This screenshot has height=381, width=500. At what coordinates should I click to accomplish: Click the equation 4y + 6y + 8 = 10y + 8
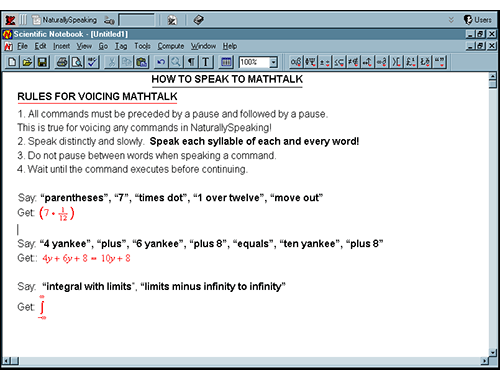(x=86, y=258)
